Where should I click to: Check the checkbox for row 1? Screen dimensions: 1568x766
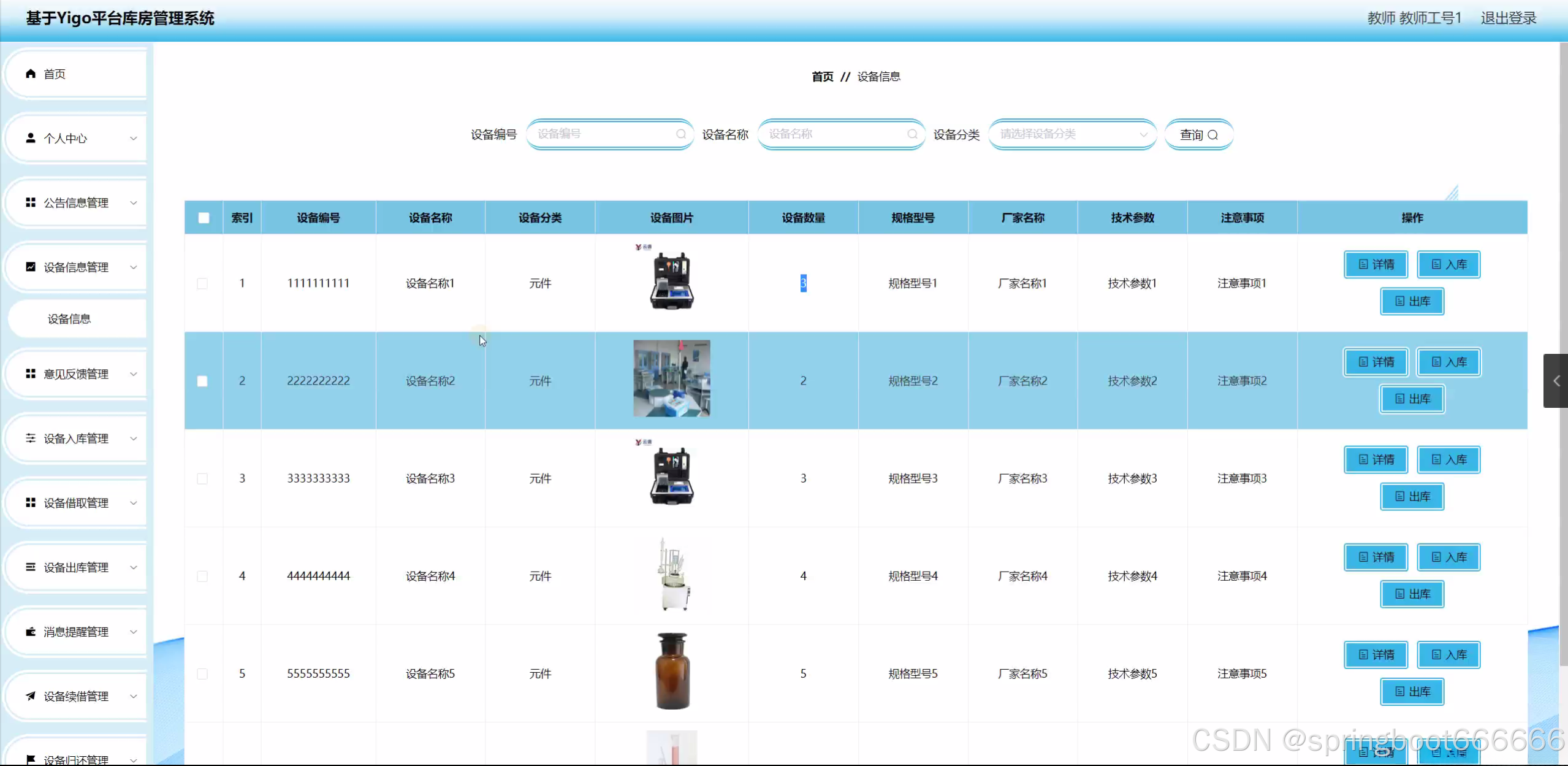[x=202, y=283]
